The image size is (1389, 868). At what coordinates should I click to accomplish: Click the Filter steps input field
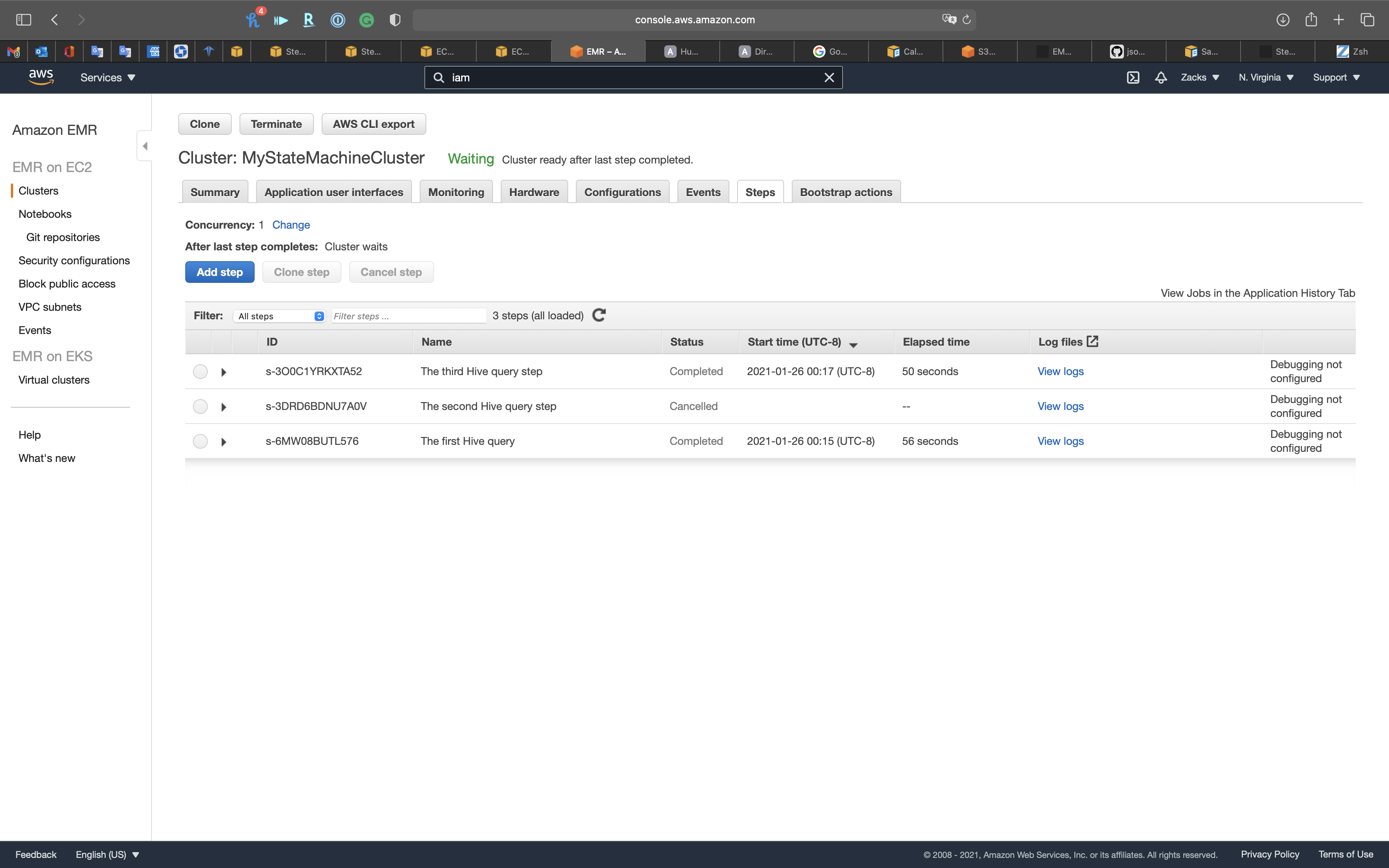[x=408, y=316]
